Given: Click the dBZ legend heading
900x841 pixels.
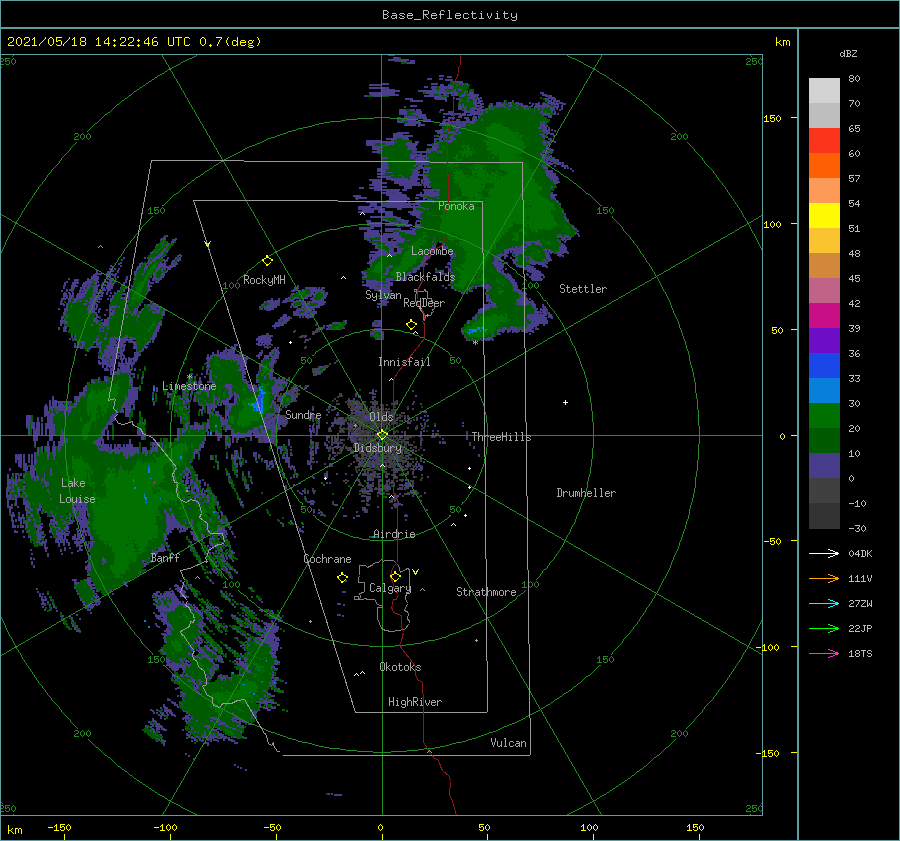Looking at the screenshot, I should tap(848, 53).
